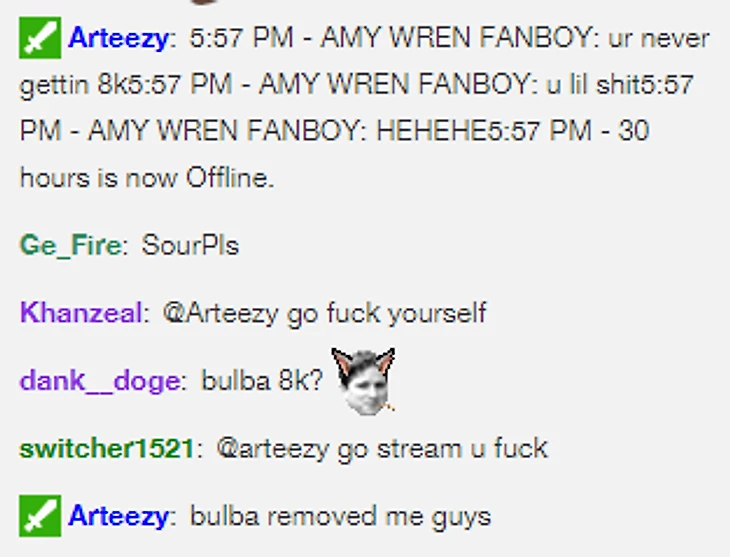Open the Ge_Fire username
The image size is (730, 557).
70,245
